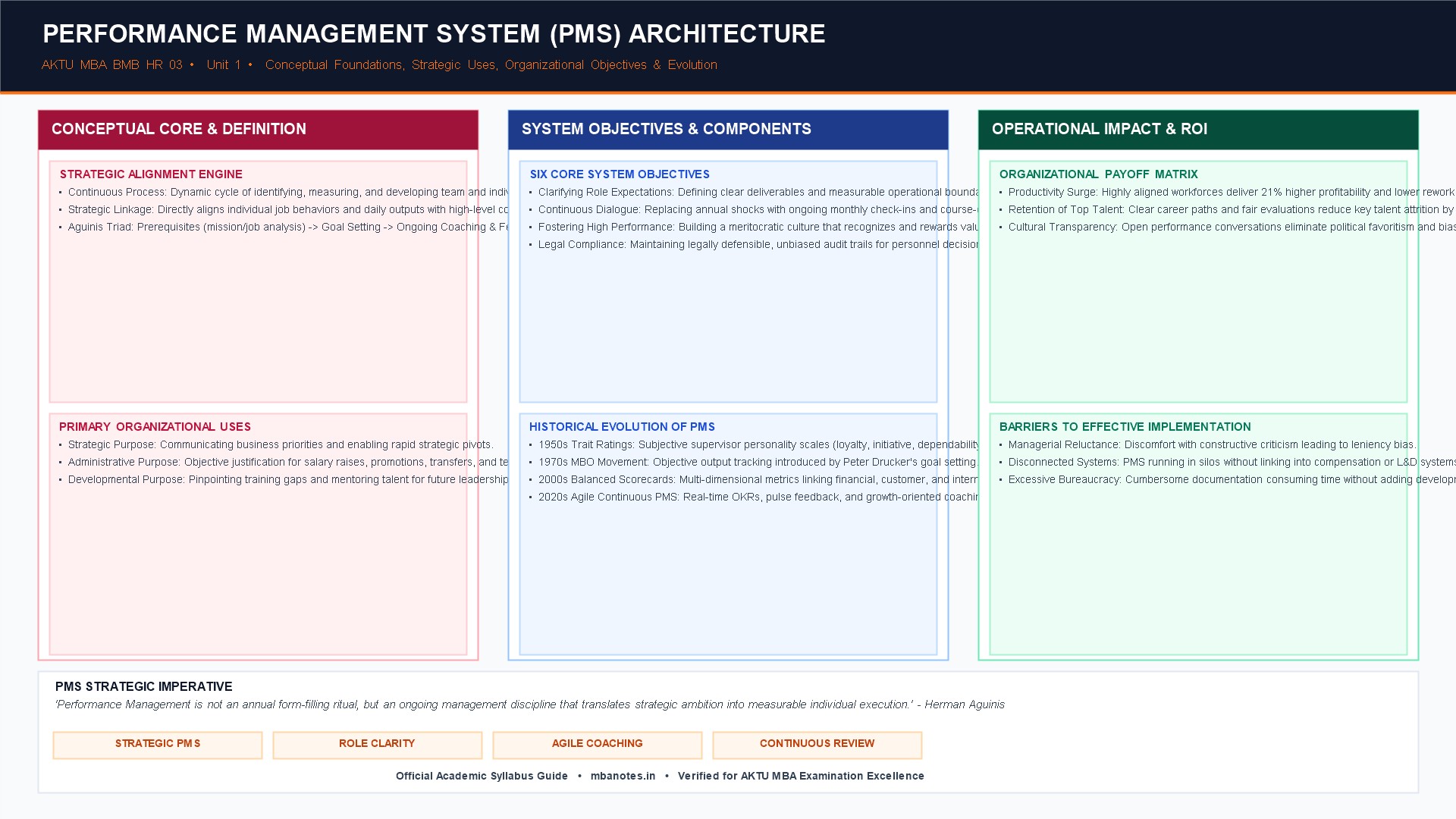Image resolution: width=1456 pixels, height=819 pixels.
Task: Click the Six Core System Objectives heading
Action: coord(620,174)
